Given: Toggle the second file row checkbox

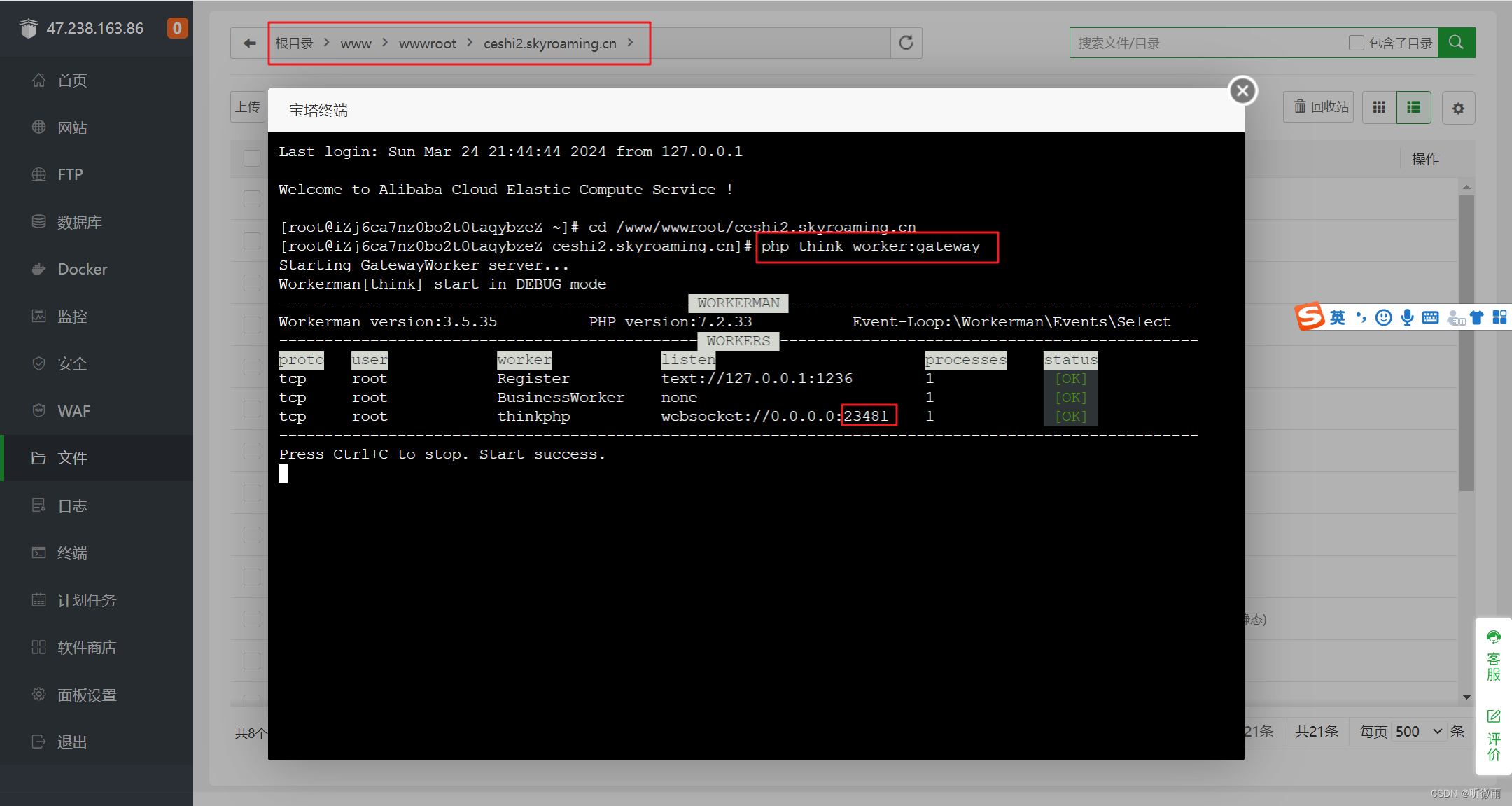Looking at the screenshot, I should 252,241.
